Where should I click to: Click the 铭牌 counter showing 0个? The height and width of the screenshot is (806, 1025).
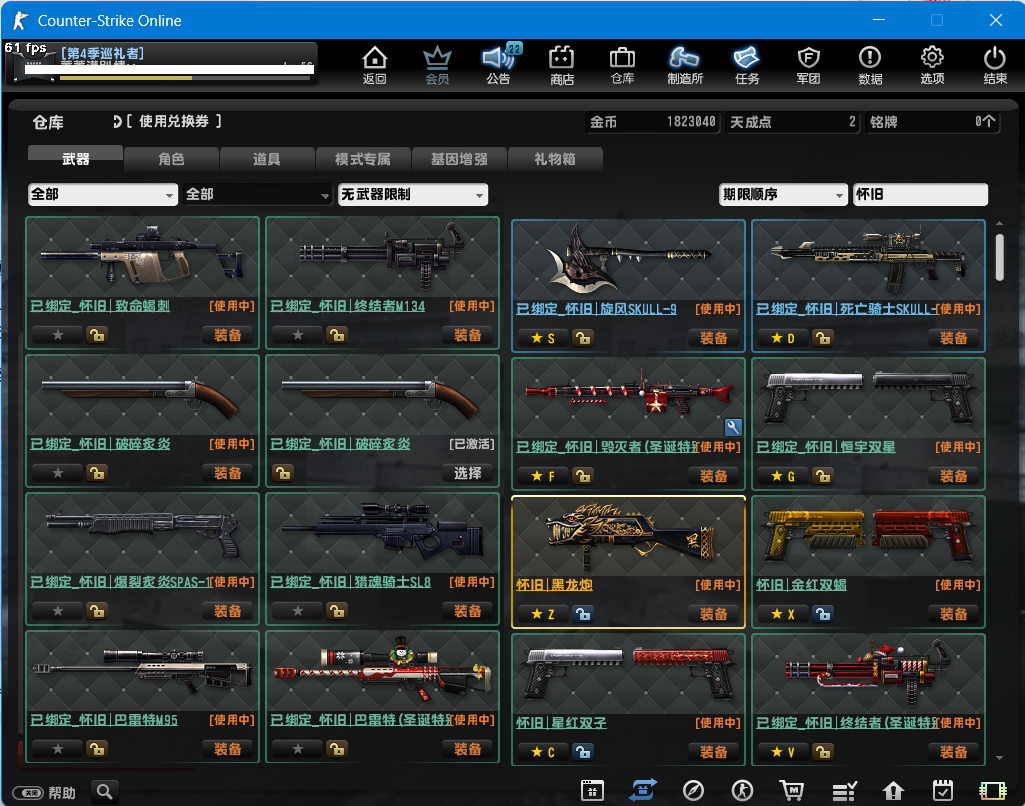[933, 122]
